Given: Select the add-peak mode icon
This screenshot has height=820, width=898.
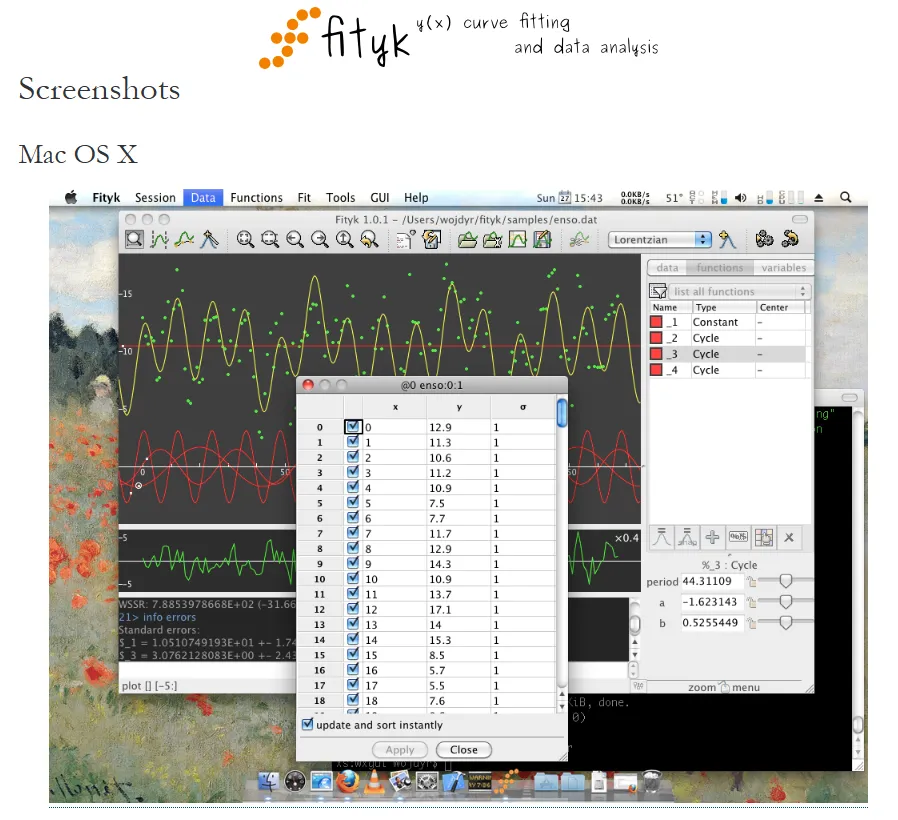Looking at the screenshot, I should [x=209, y=239].
